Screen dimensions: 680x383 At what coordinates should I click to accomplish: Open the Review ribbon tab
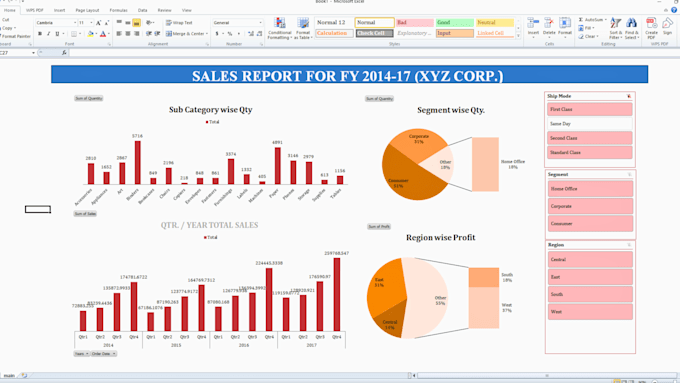tap(164, 10)
